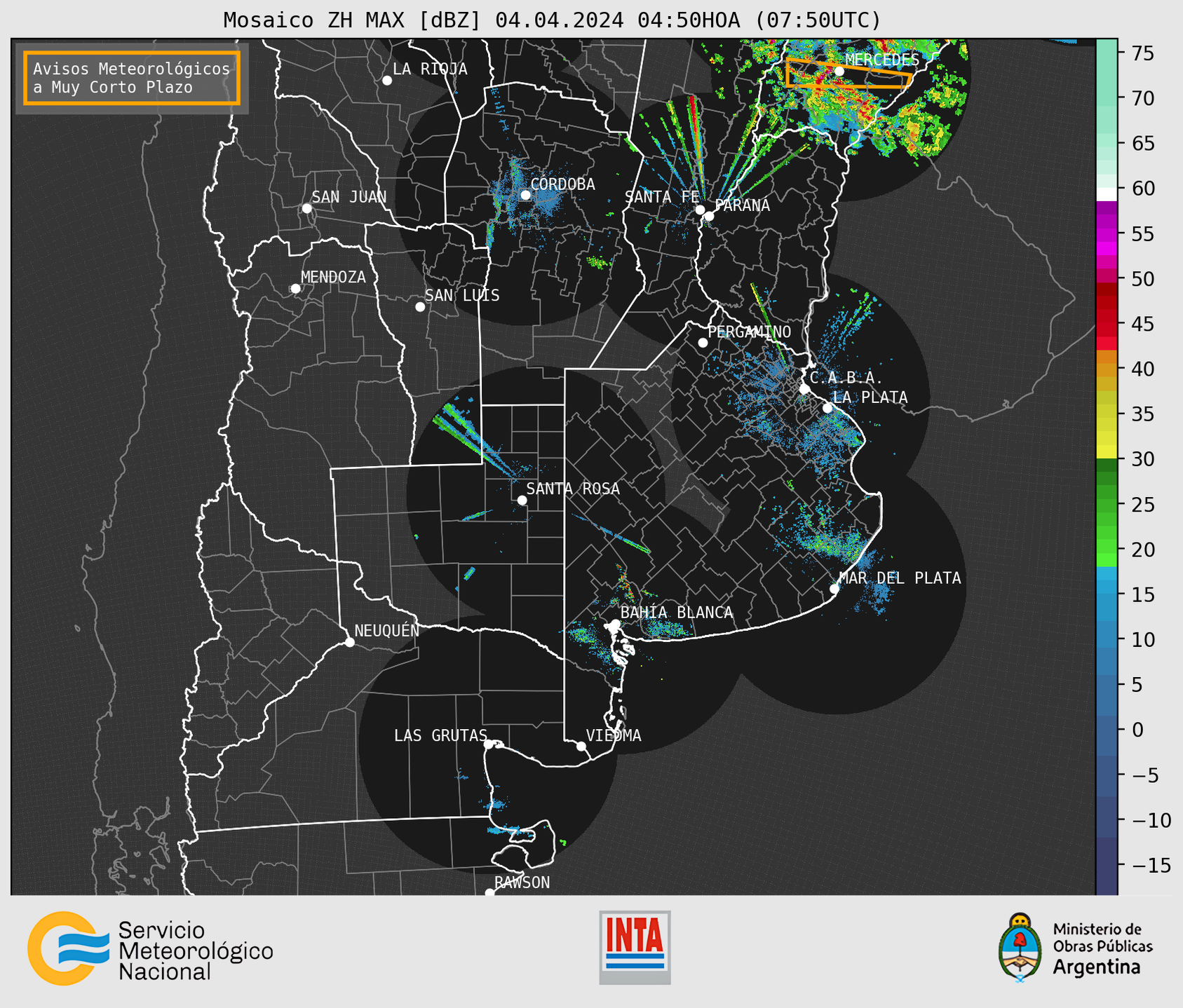1183x1008 pixels.
Task: Click the white 60 dBZ color band
Action: click(x=1107, y=193)
